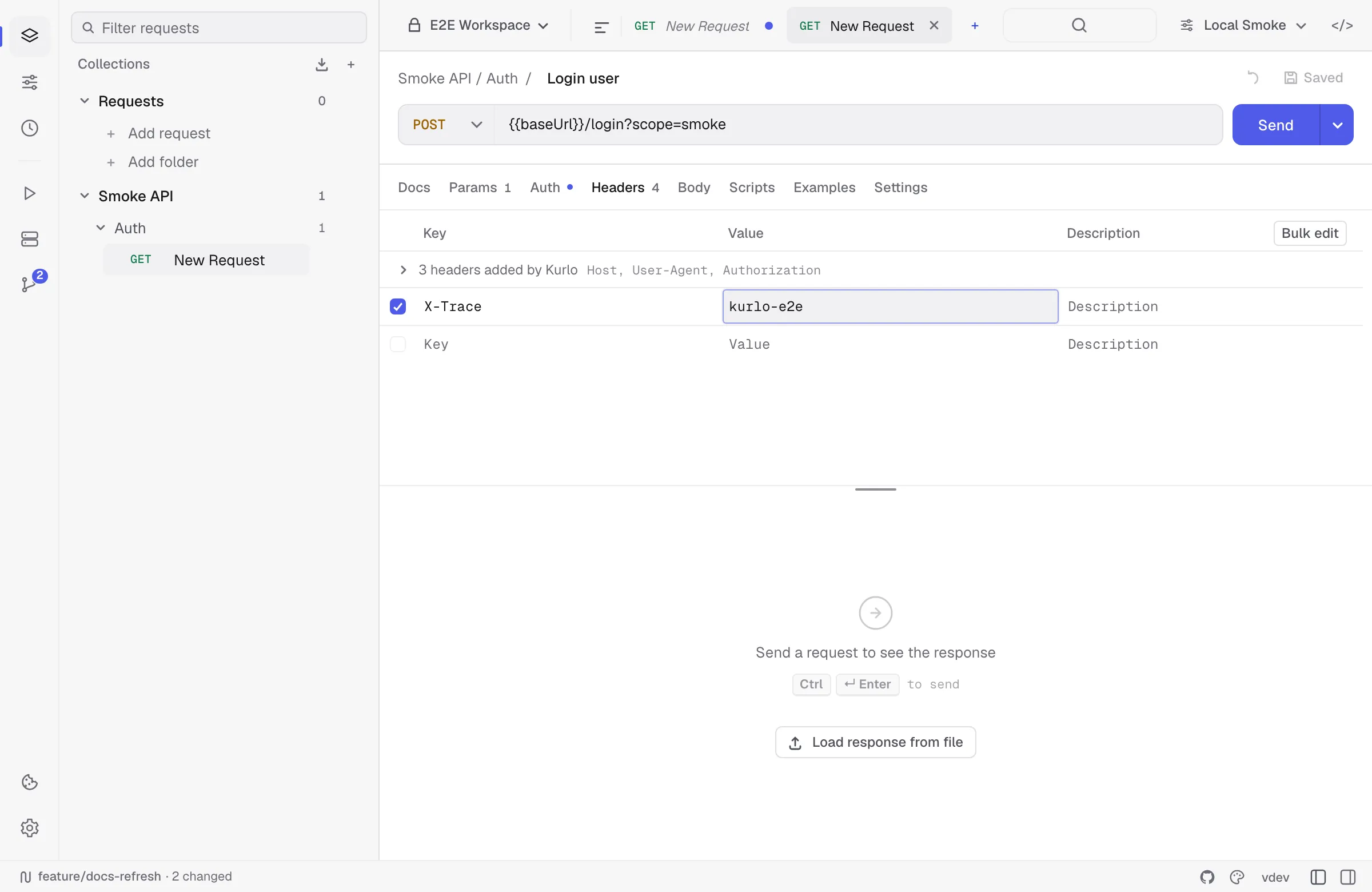Click Add request under Requests
This screenshot has height=892, width=1372.
coord(169,133)
